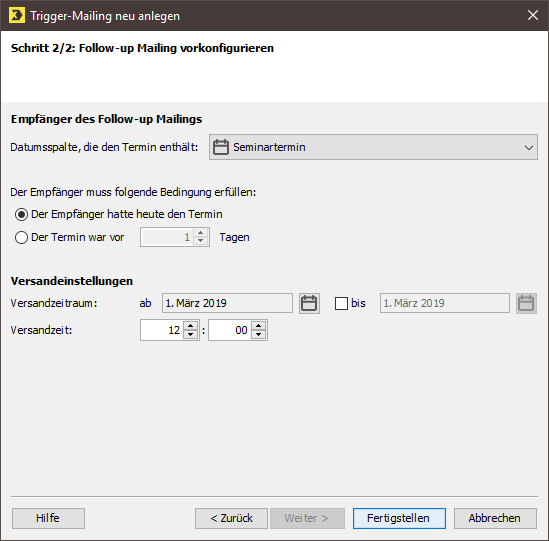549x541 pixels.
Task: Click the yellow app icon in title bar
Action: click(x=17, y=15)
